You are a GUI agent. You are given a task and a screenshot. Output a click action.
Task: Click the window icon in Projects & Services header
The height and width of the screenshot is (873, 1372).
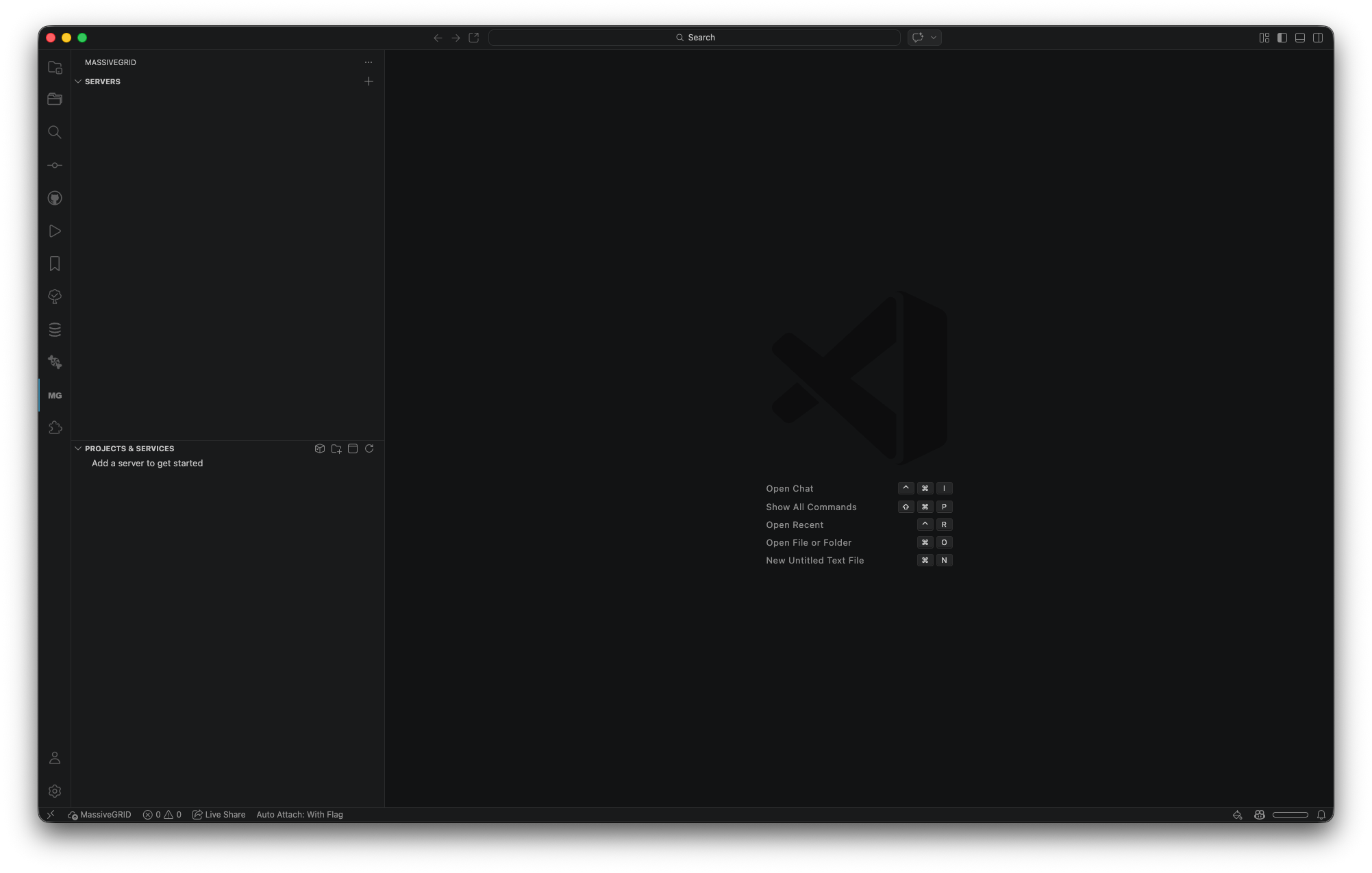point(353,448)
